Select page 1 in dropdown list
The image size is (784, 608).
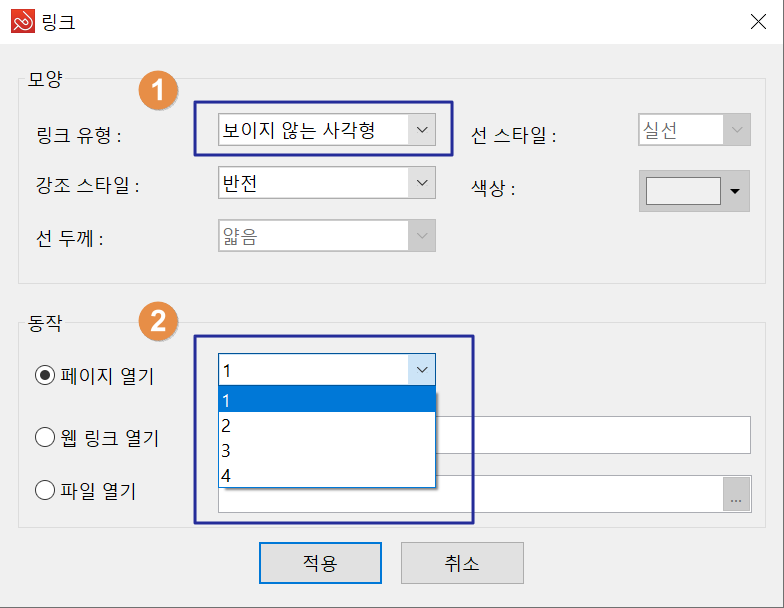tap(326, 400)
